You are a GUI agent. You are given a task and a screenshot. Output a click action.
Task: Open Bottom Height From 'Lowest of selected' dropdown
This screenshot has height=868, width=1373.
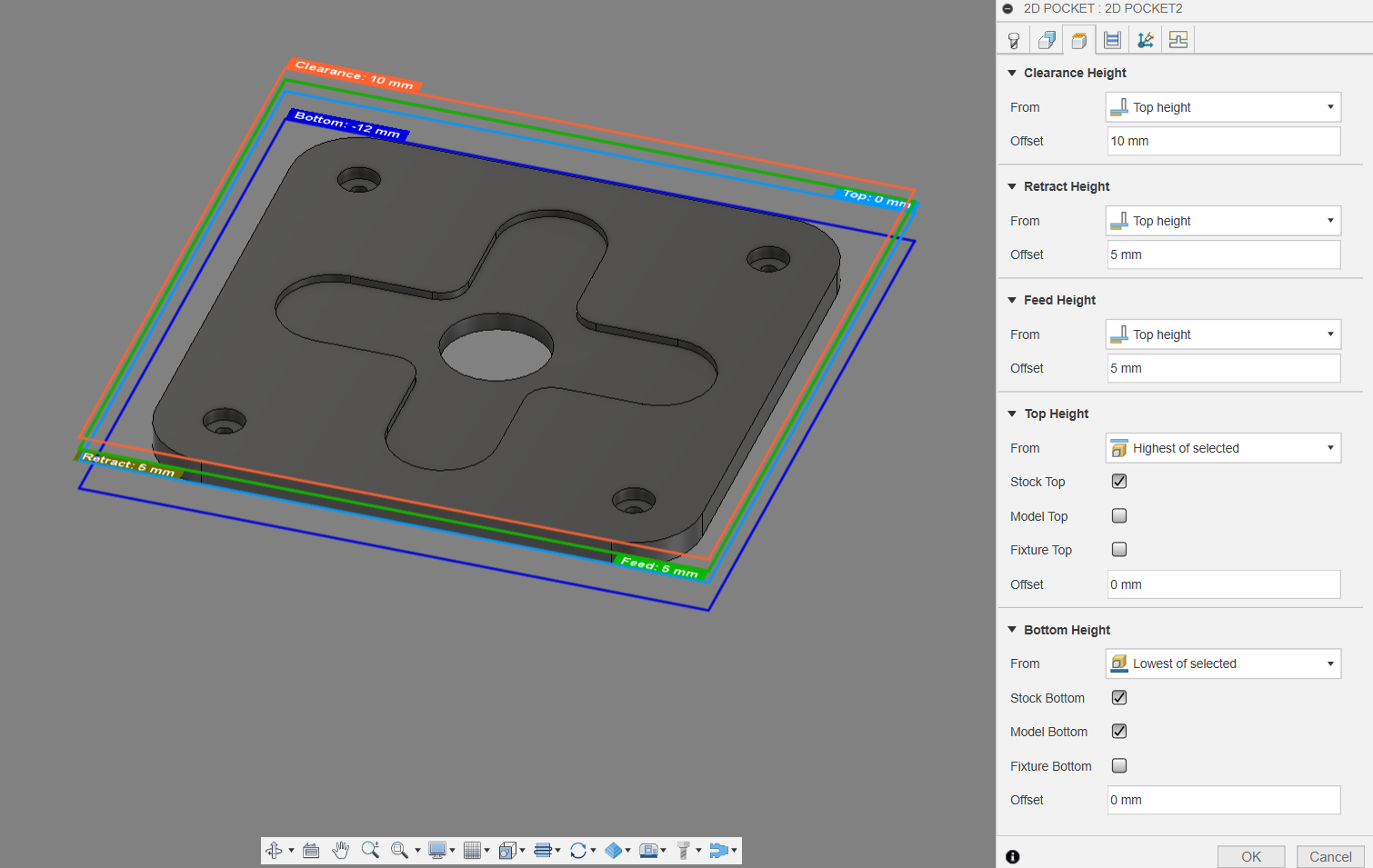click(1223, 663)
